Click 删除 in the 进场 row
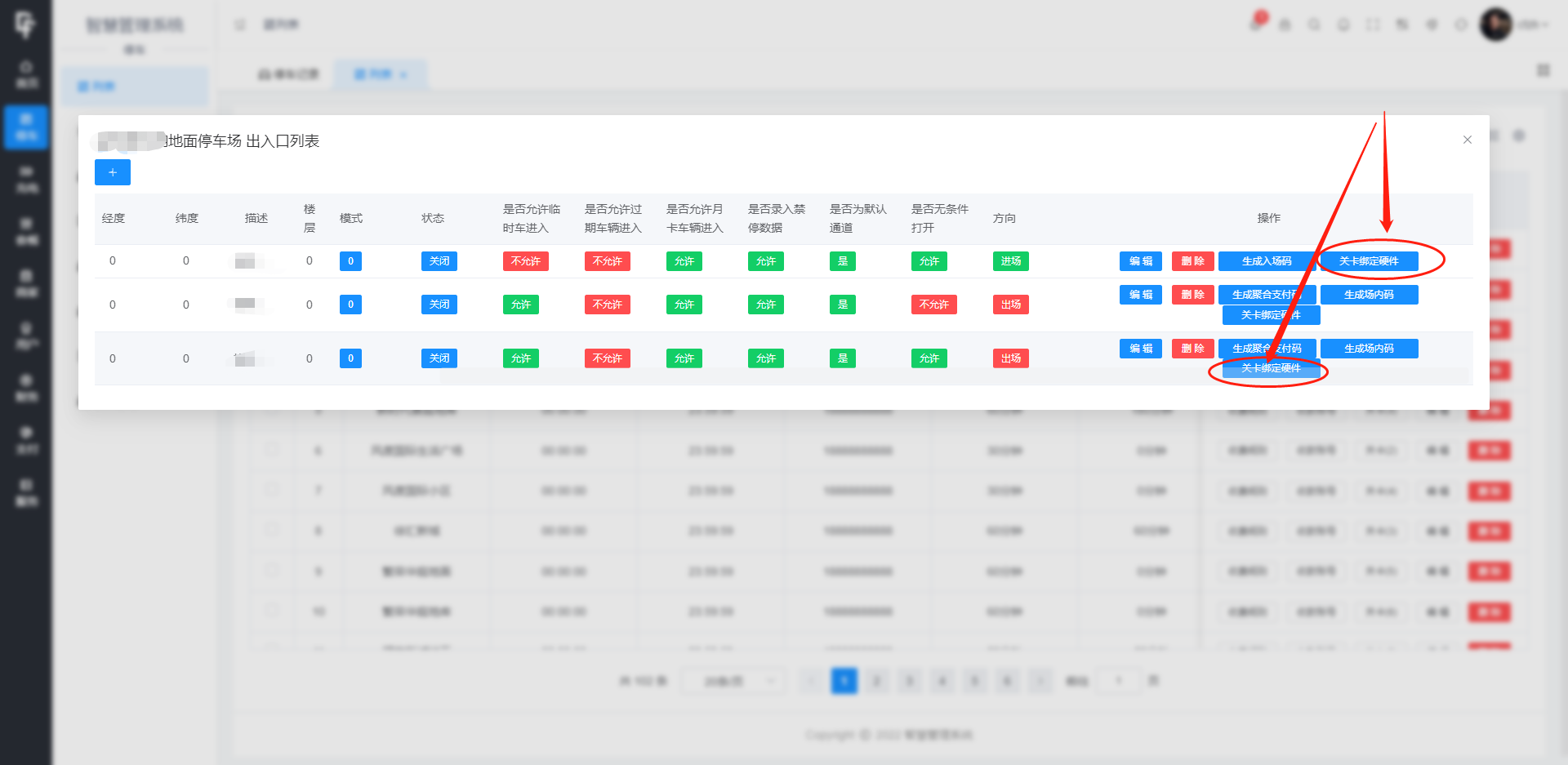 coord(1192,261)
